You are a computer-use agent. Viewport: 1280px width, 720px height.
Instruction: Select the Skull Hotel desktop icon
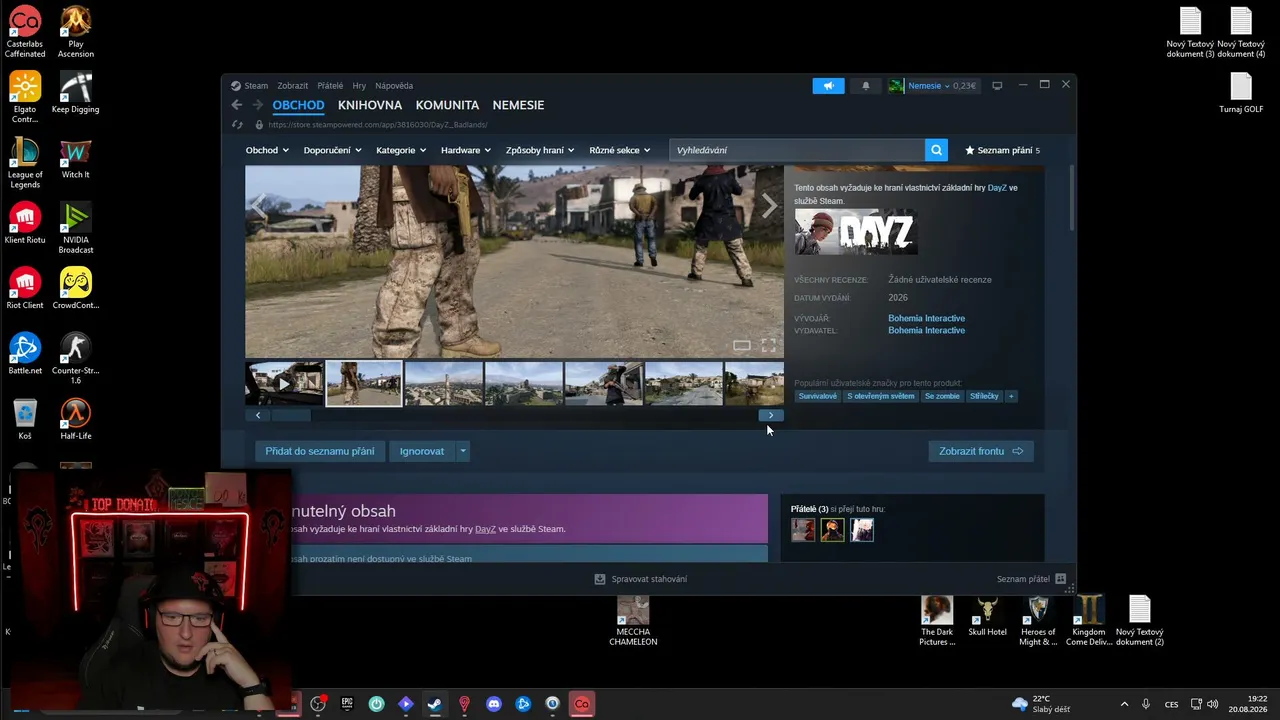[x=987, y=616]
